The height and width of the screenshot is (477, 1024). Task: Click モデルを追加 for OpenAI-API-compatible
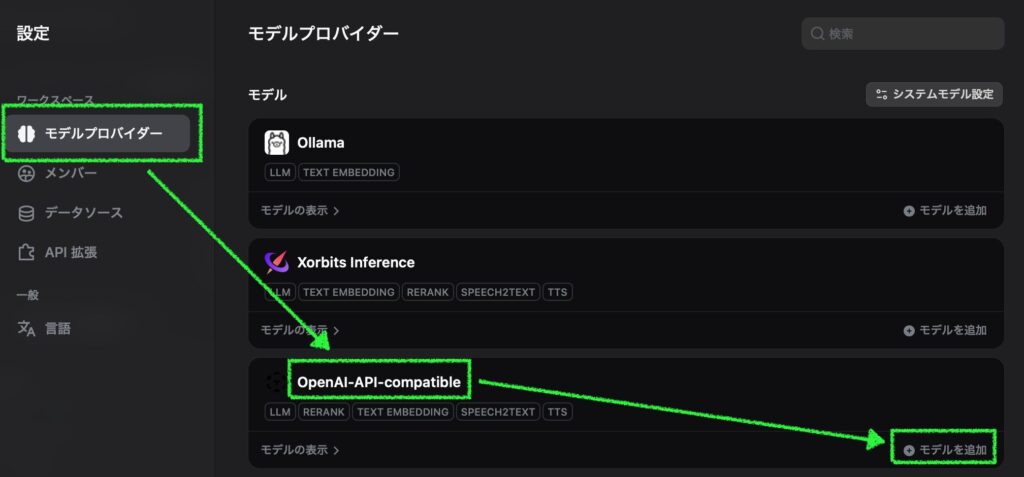click(945, 450)
